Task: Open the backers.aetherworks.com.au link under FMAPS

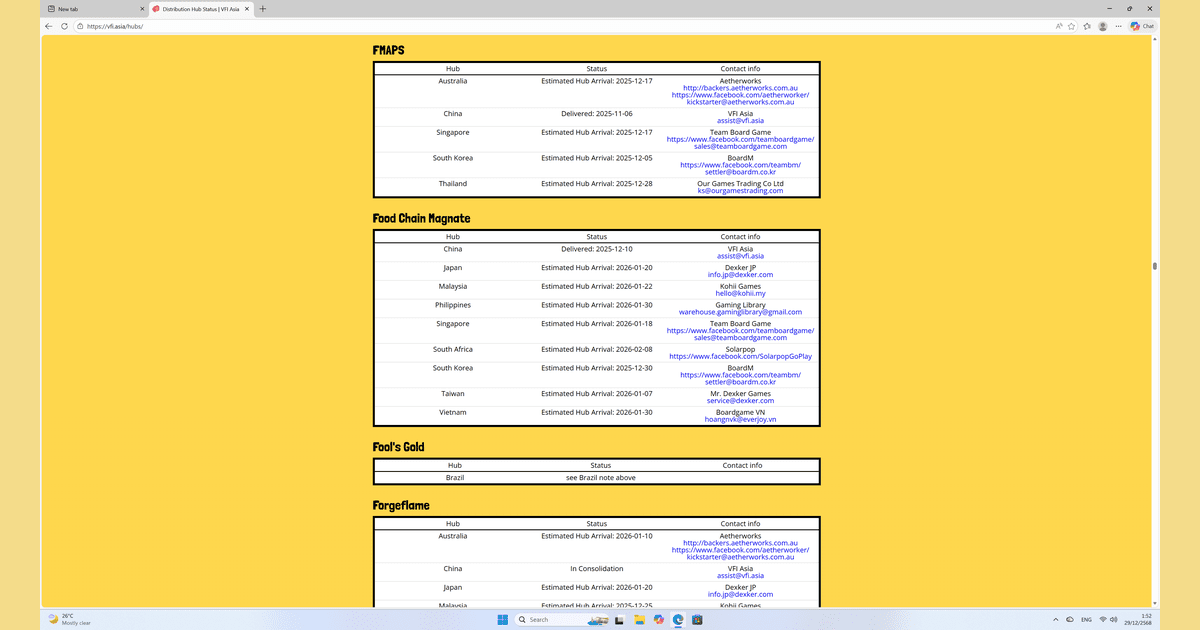Action: coord(740,88)
